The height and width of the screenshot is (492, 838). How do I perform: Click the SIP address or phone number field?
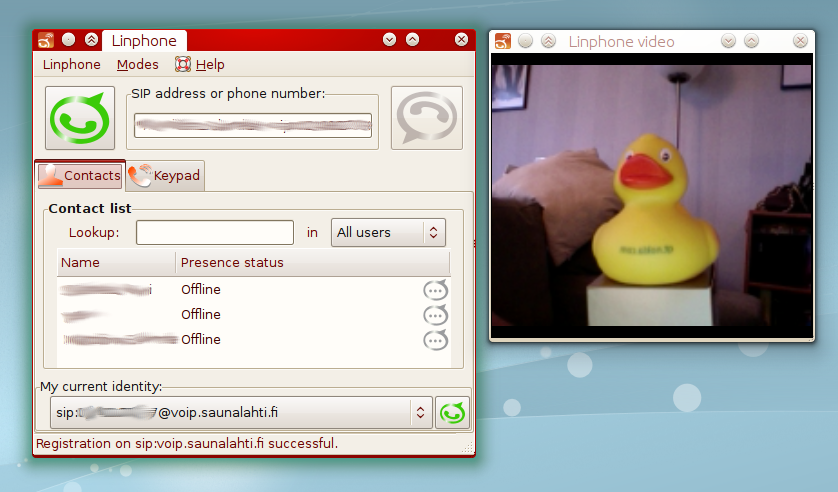click(253, 126)
